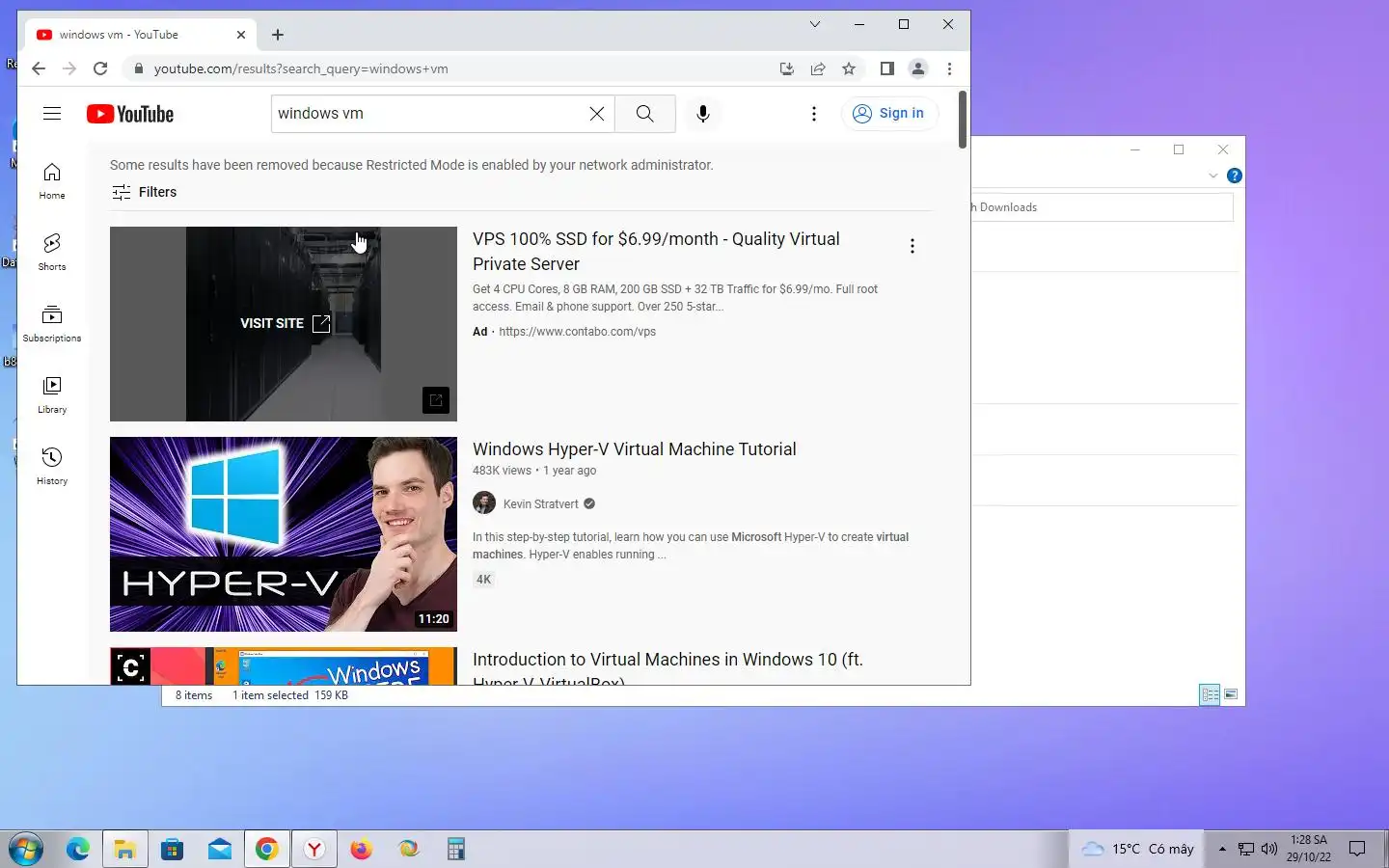Reload the YouTube page
This screenshot has width=1389, height=868.
[x=100, y=68]
